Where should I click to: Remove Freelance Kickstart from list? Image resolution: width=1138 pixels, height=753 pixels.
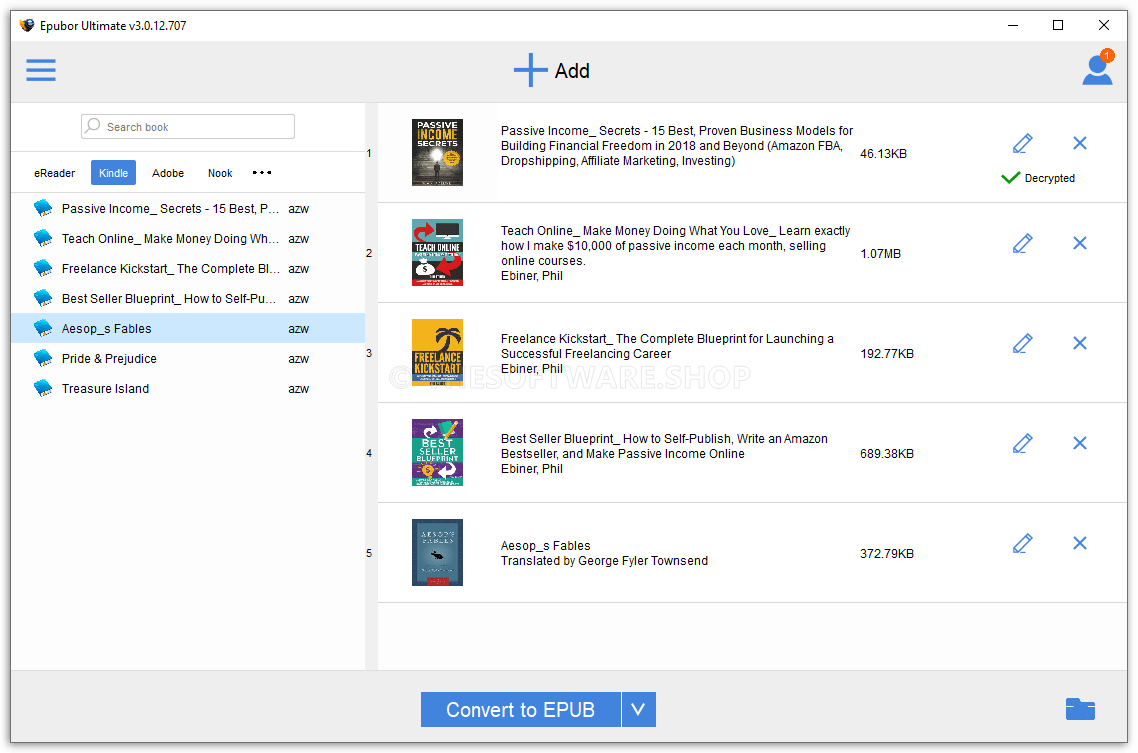(x=1080, y=343)
